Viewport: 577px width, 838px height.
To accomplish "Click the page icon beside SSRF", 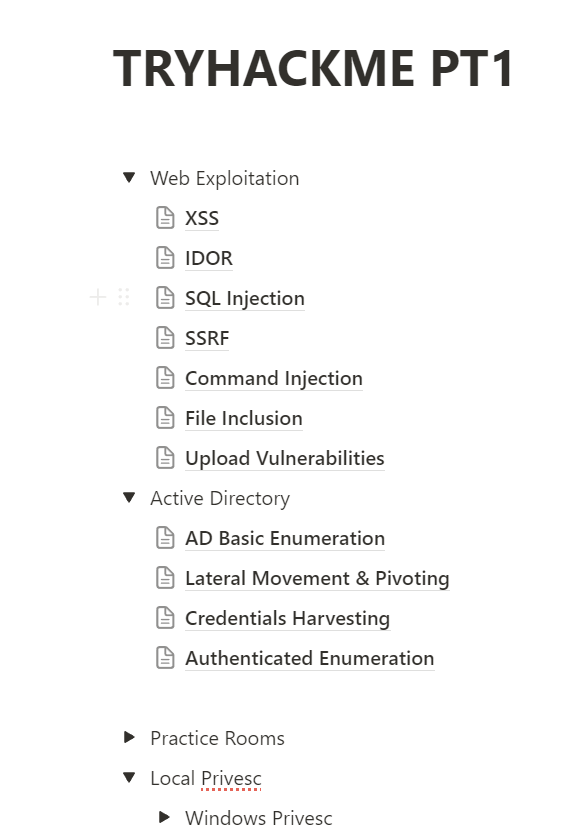I will [165, 338].
